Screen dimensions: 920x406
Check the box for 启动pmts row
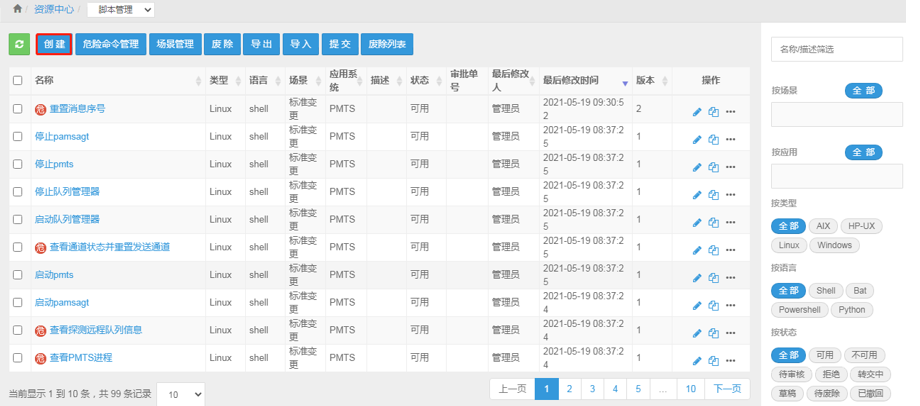coord(18,275)
